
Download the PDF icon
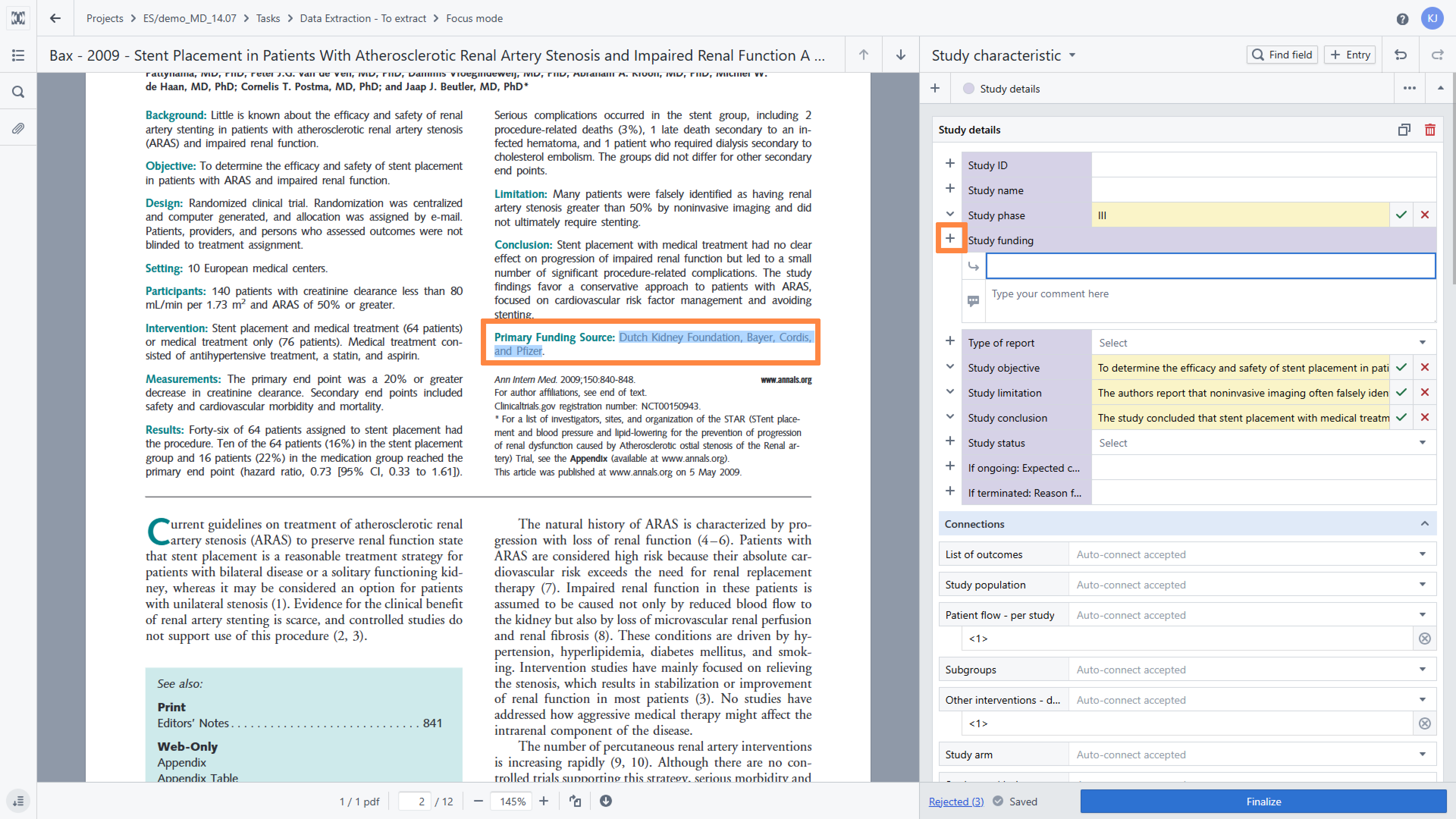pos(606,801)
